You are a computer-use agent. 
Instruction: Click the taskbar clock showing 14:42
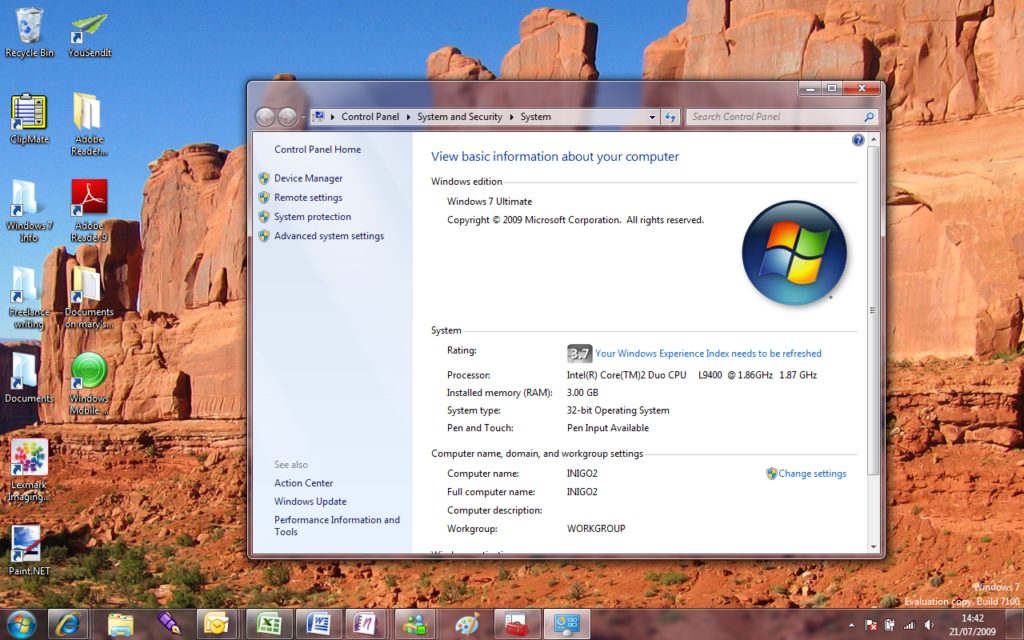972,625
